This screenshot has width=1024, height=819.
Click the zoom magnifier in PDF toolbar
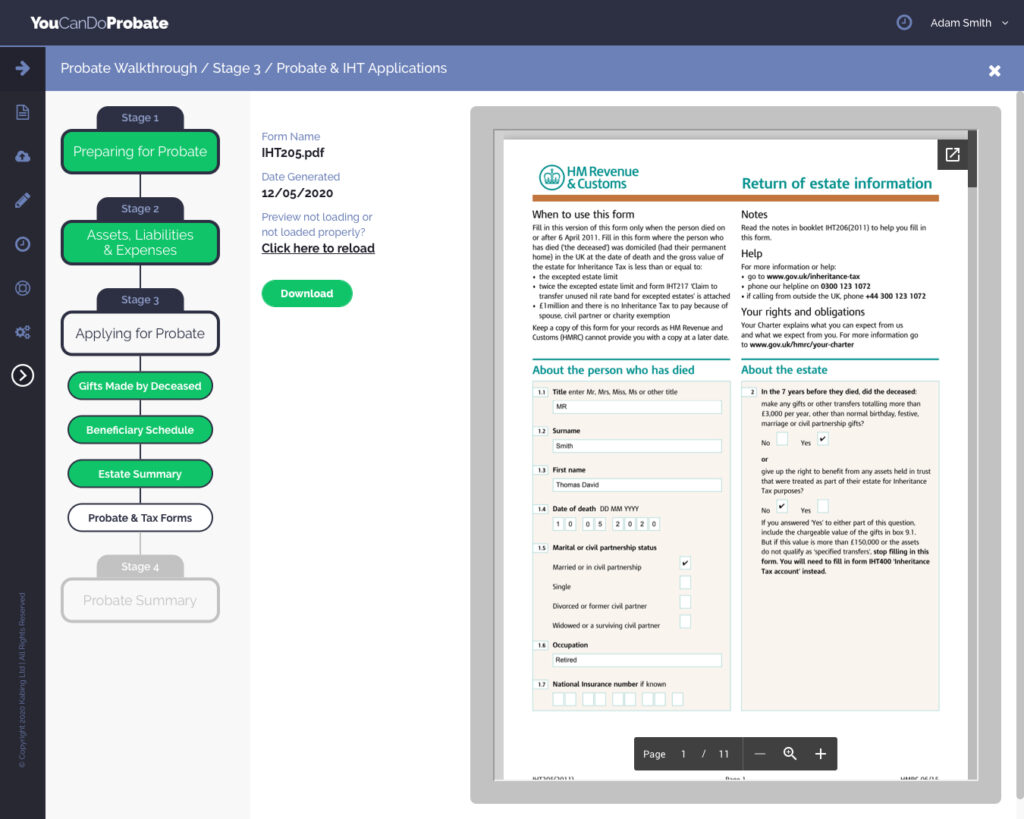pos(790,754)
